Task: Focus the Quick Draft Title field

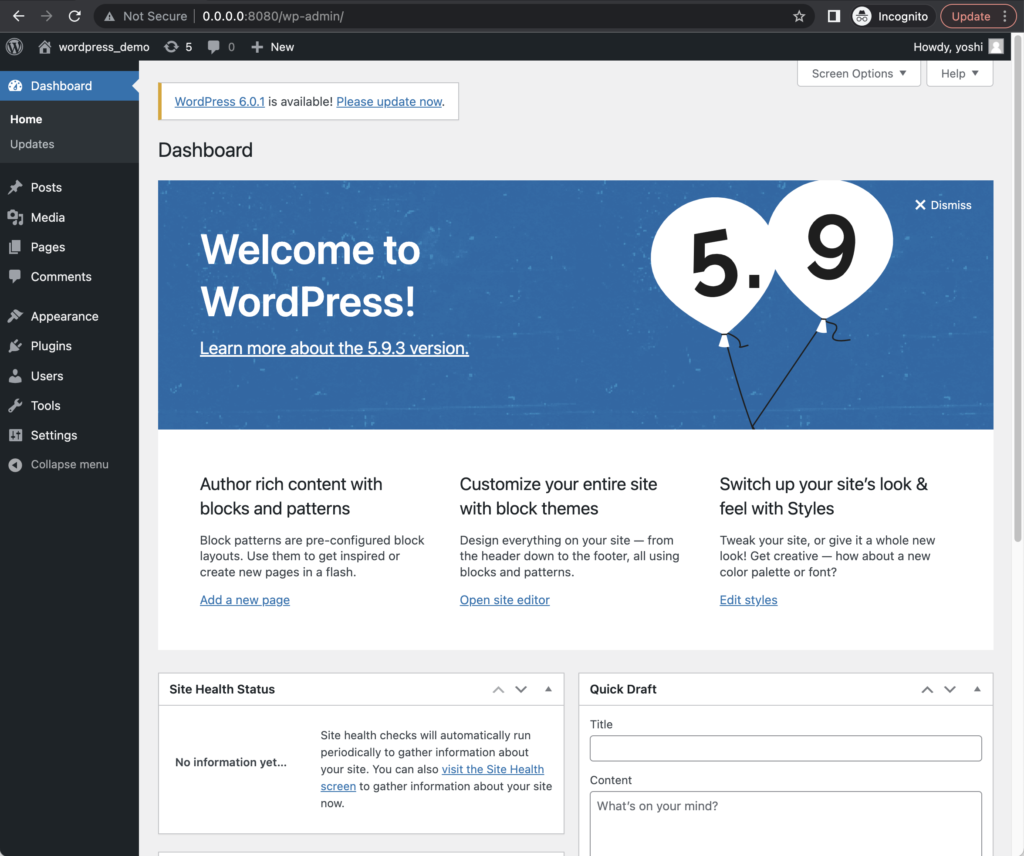Action: (x=786, y=748)
